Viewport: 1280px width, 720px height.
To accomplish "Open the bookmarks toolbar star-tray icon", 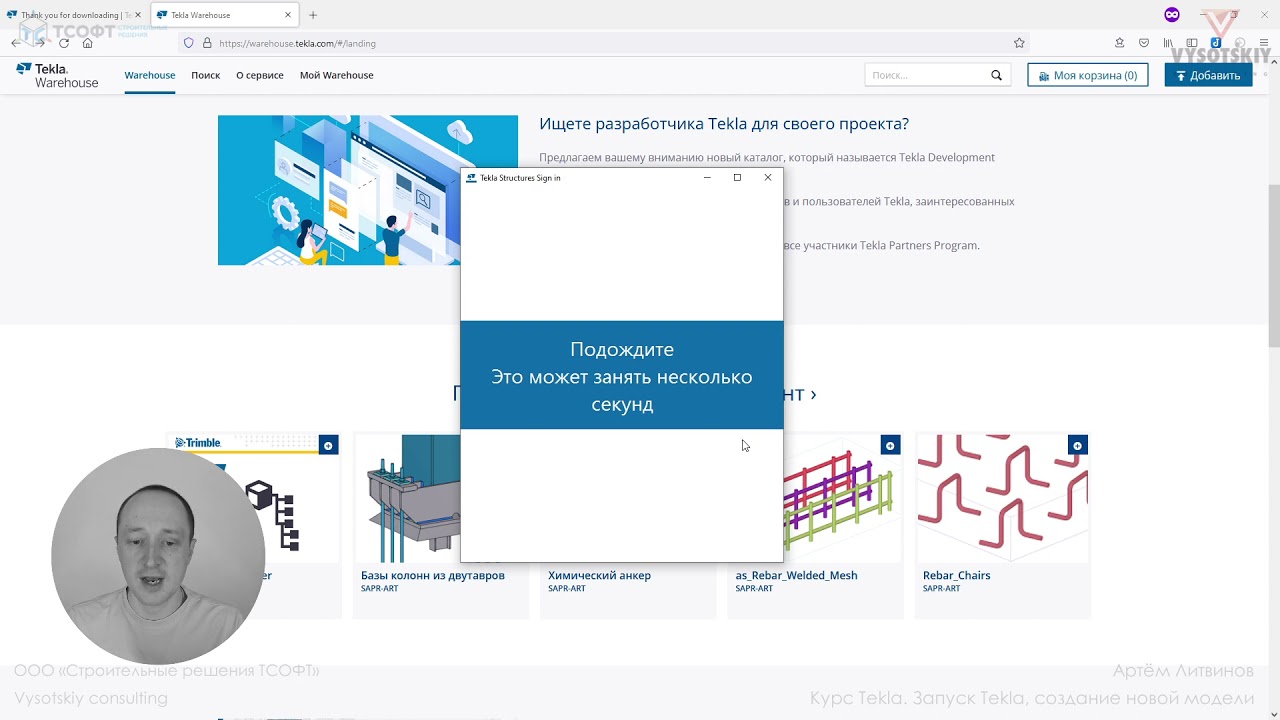I will pyautogui.click(x=1119, y=43).
